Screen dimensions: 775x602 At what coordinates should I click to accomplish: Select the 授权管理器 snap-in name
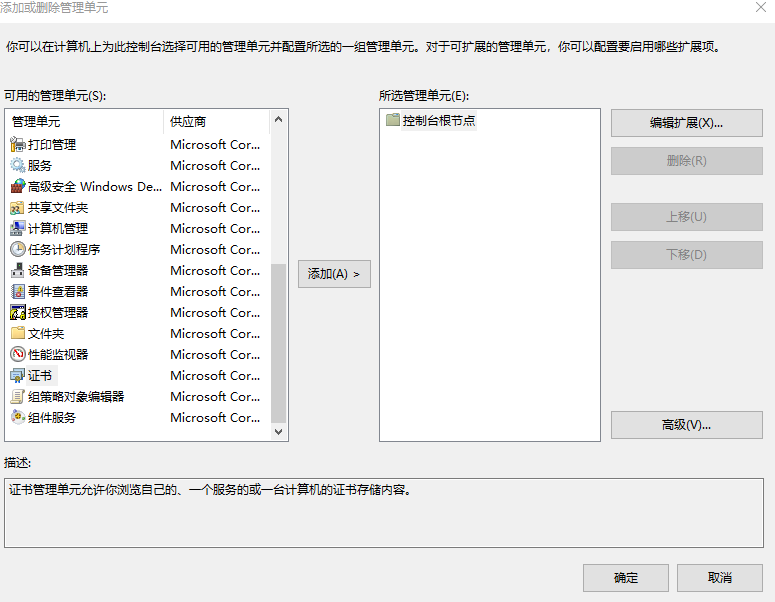pos(58,312)
